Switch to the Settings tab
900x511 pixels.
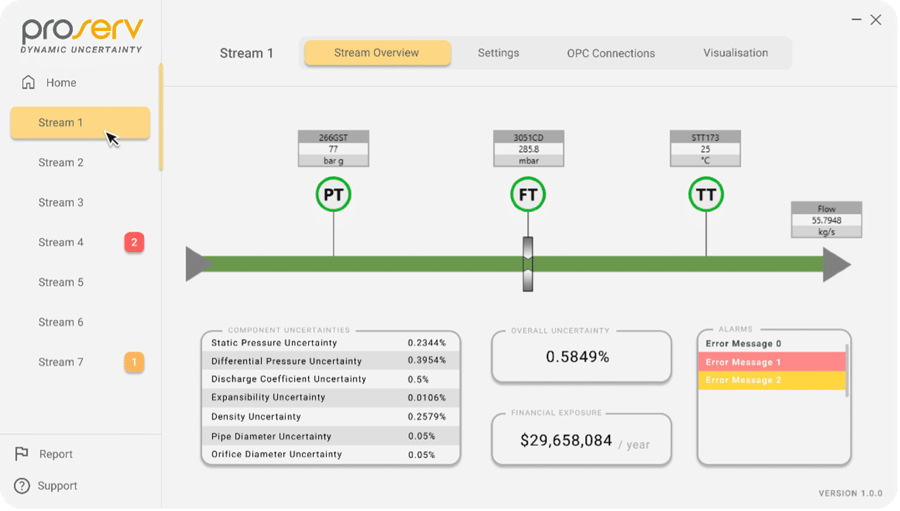click(x=498, y=53)
